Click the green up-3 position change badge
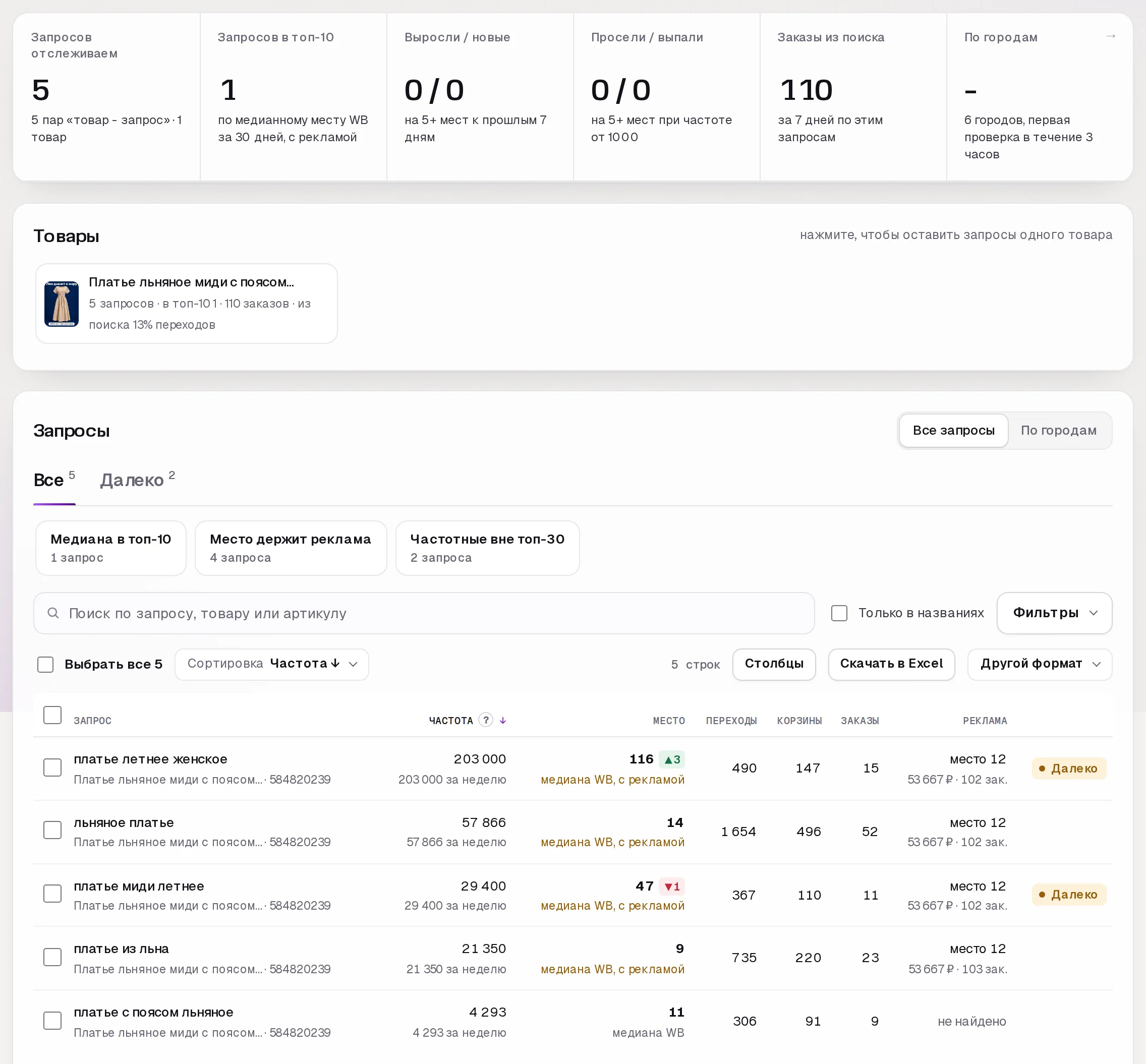 [x=671, y=759]
